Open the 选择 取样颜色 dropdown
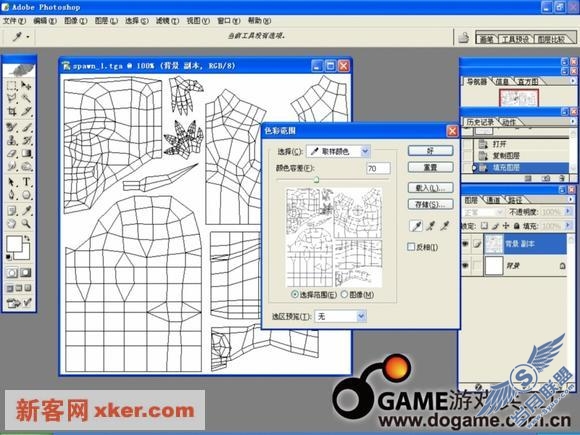 pyautogui.click(x=338, y=151)
